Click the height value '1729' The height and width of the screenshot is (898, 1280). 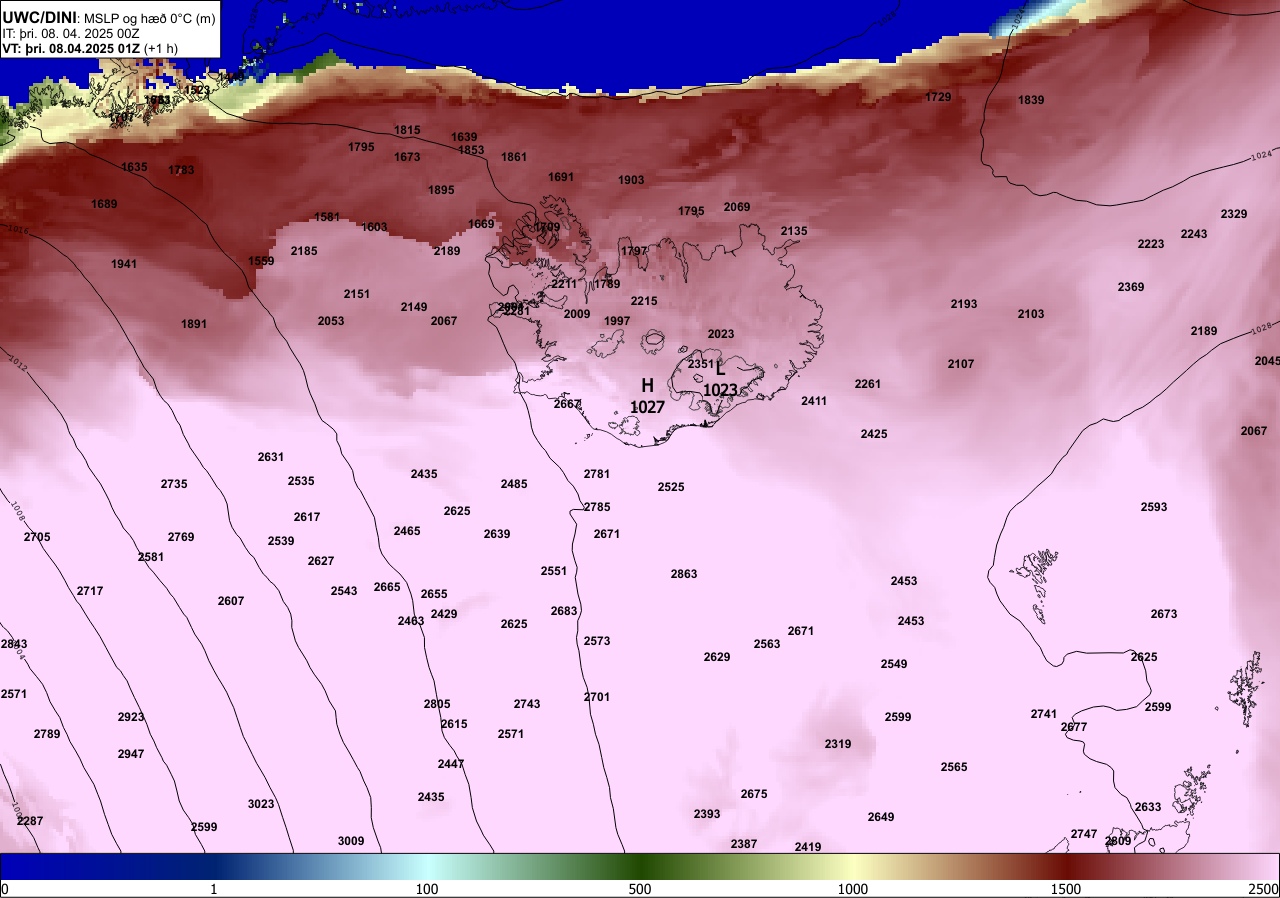(939, 97)
